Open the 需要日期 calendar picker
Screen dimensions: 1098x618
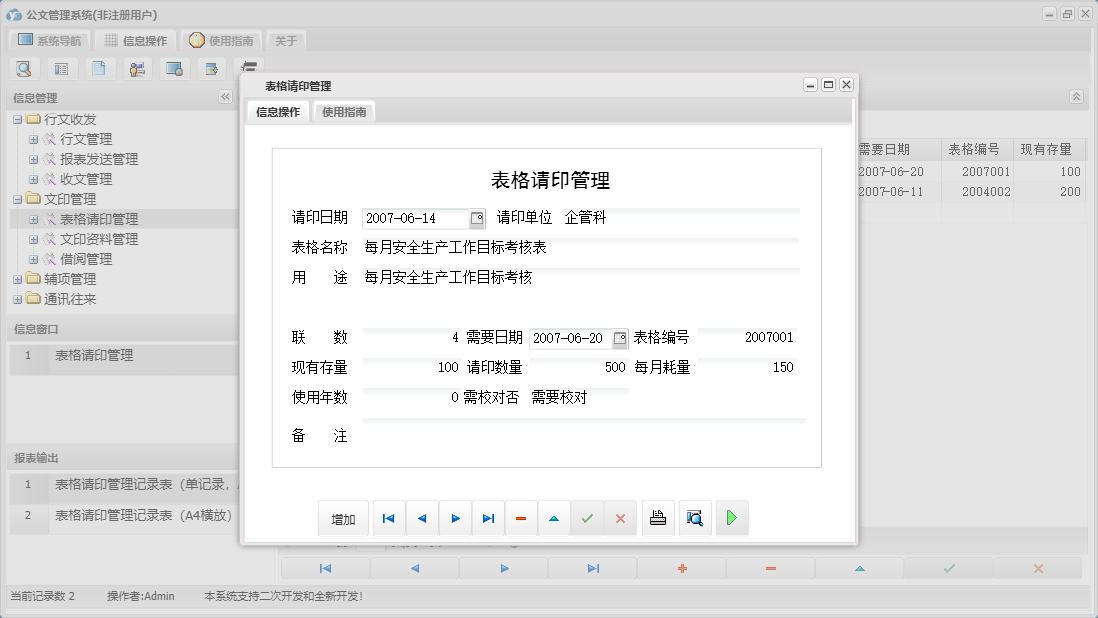621,337
